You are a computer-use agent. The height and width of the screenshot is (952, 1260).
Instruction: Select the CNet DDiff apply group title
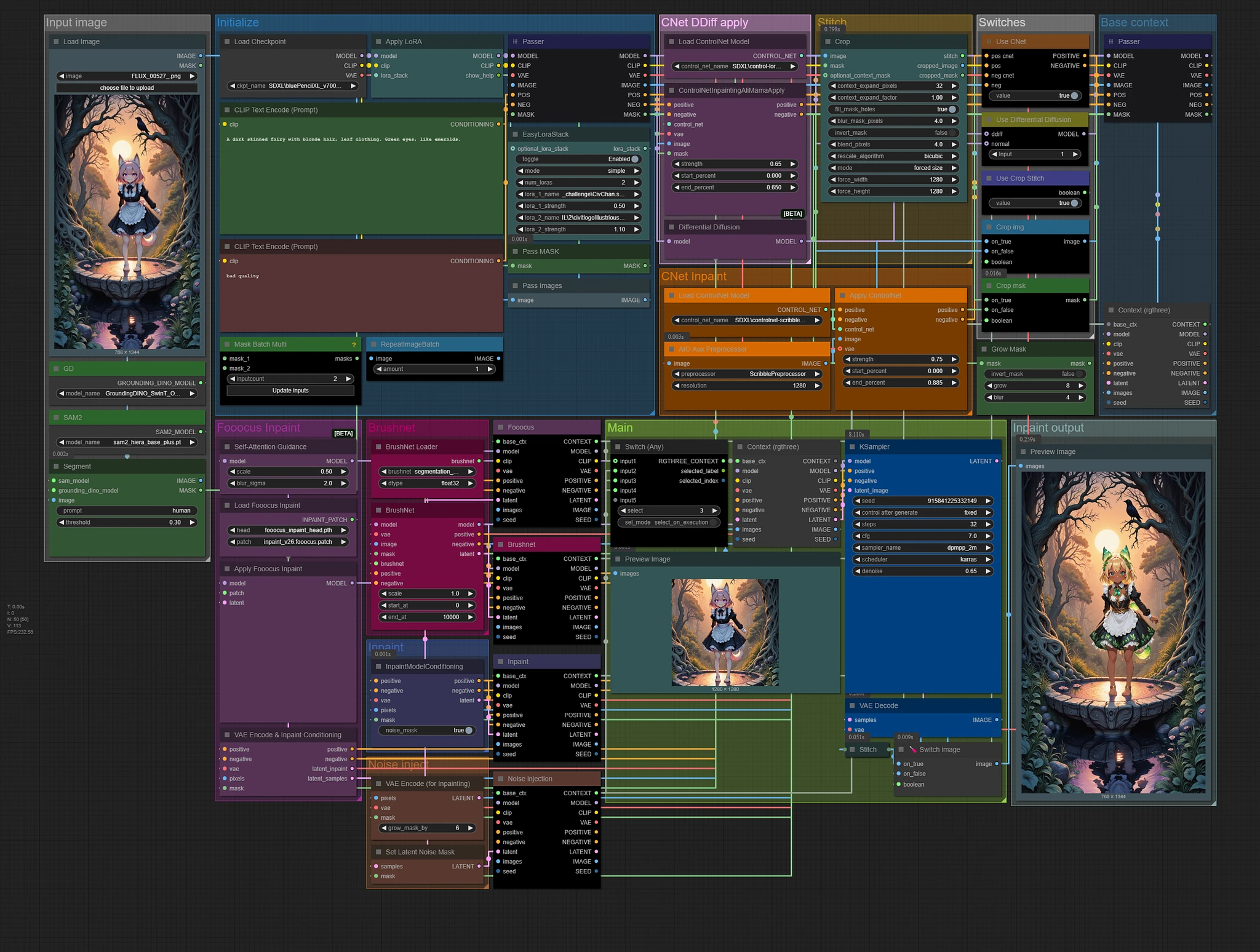[704, 23]
